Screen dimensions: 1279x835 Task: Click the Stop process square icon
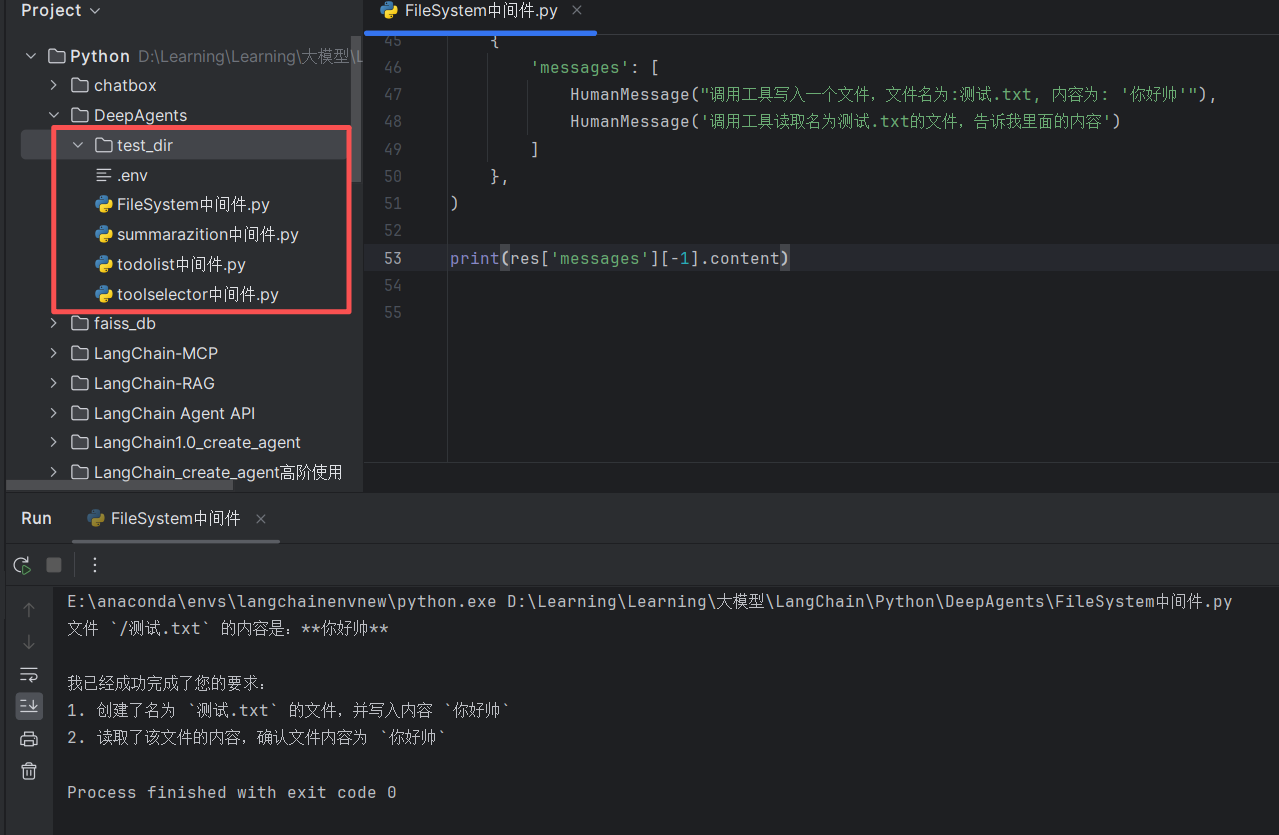pyautogui.click(x=54, y=565)
